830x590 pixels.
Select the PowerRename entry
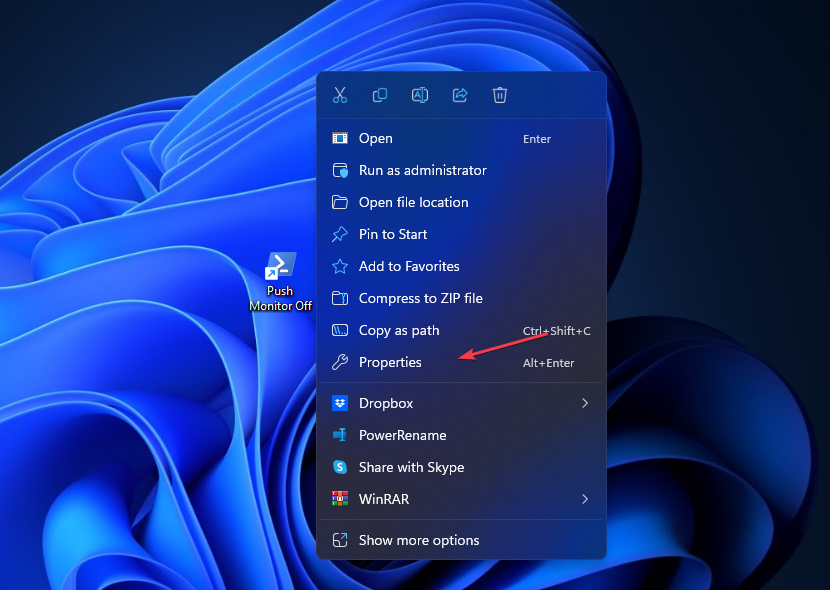(462, 435)
